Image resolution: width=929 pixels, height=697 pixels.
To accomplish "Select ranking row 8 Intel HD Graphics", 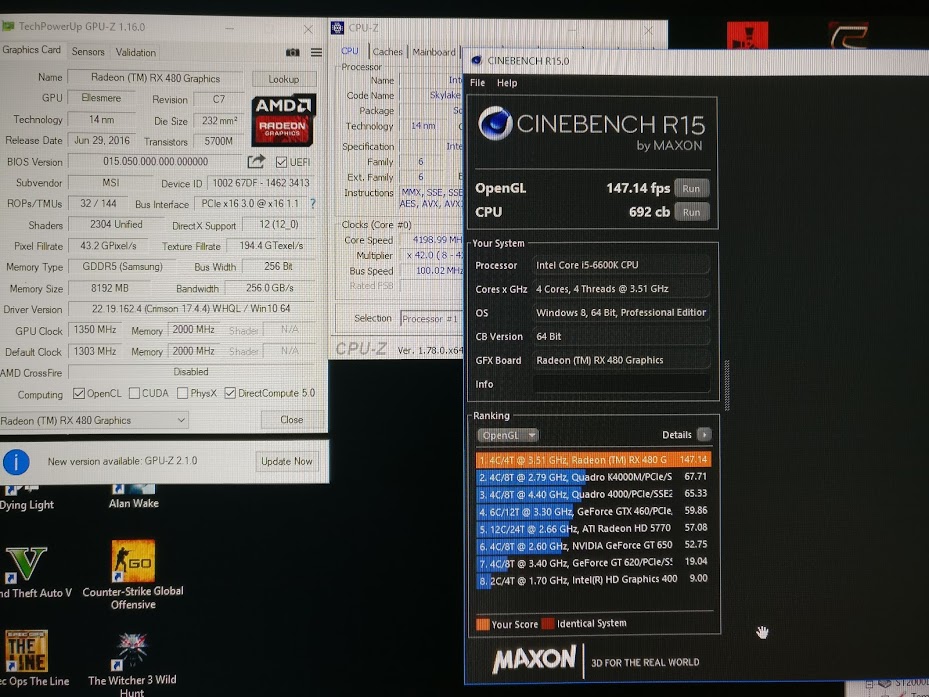I will pyautogui.click(x=593, y=579).
